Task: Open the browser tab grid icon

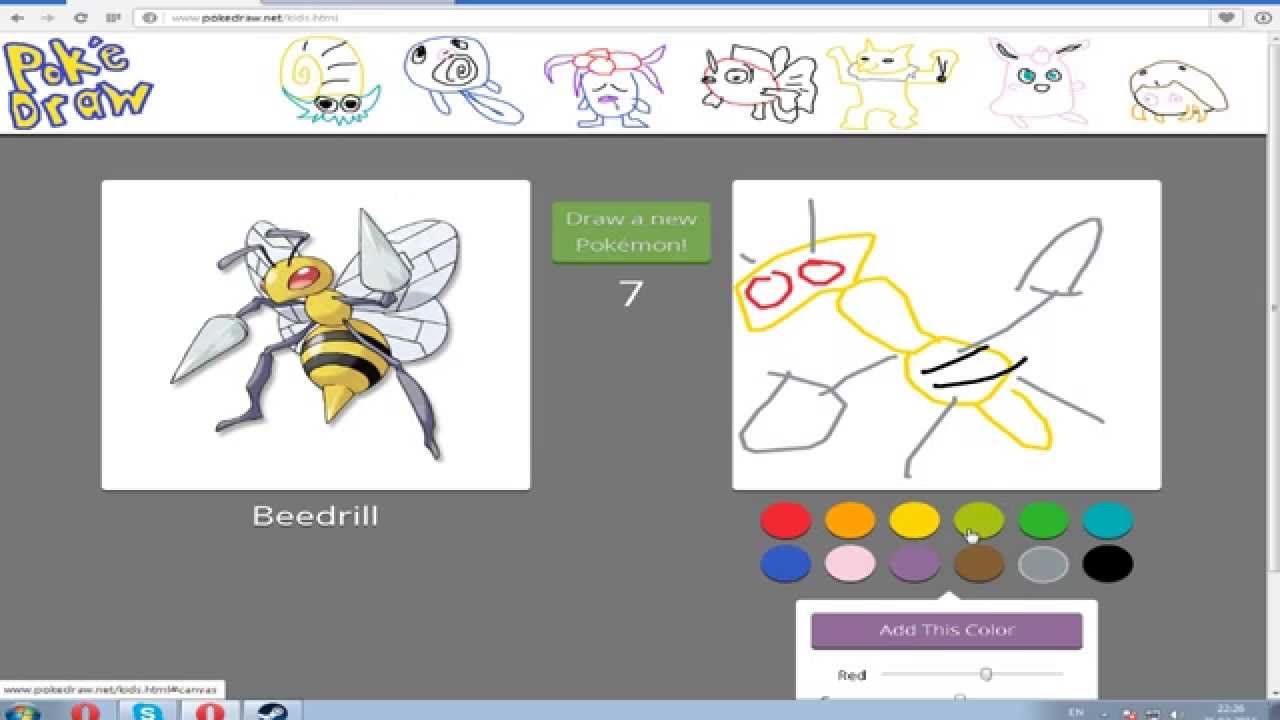Action: click(113, 18)
